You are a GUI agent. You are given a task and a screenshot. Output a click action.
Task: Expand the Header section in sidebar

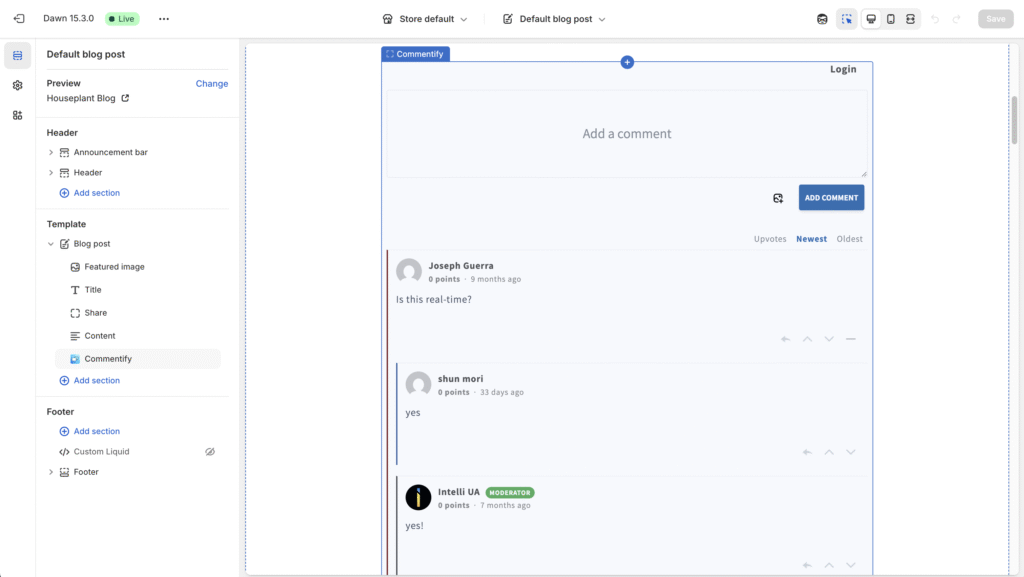point(51,172)
